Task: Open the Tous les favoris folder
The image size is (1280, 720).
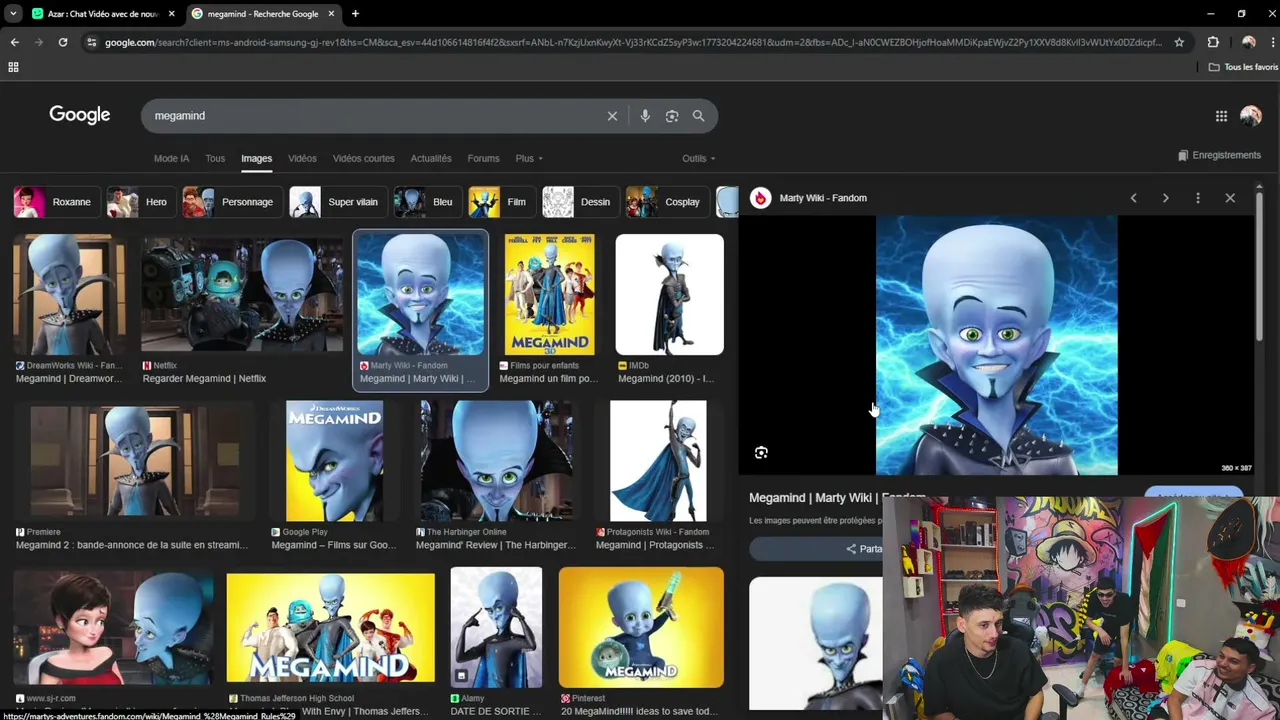Action: pos(1243,67)
